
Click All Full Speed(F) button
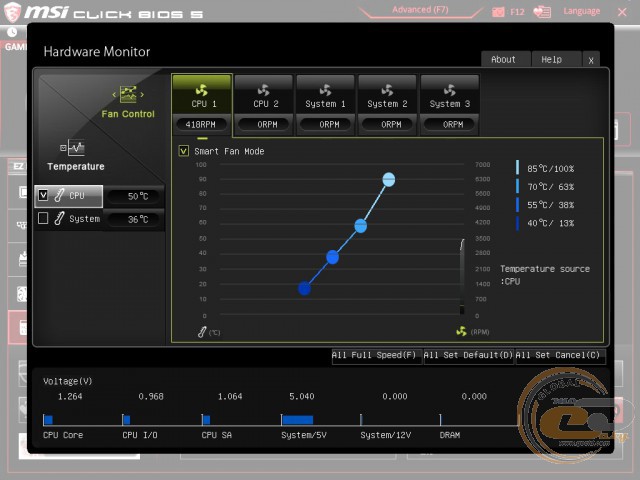376,356
